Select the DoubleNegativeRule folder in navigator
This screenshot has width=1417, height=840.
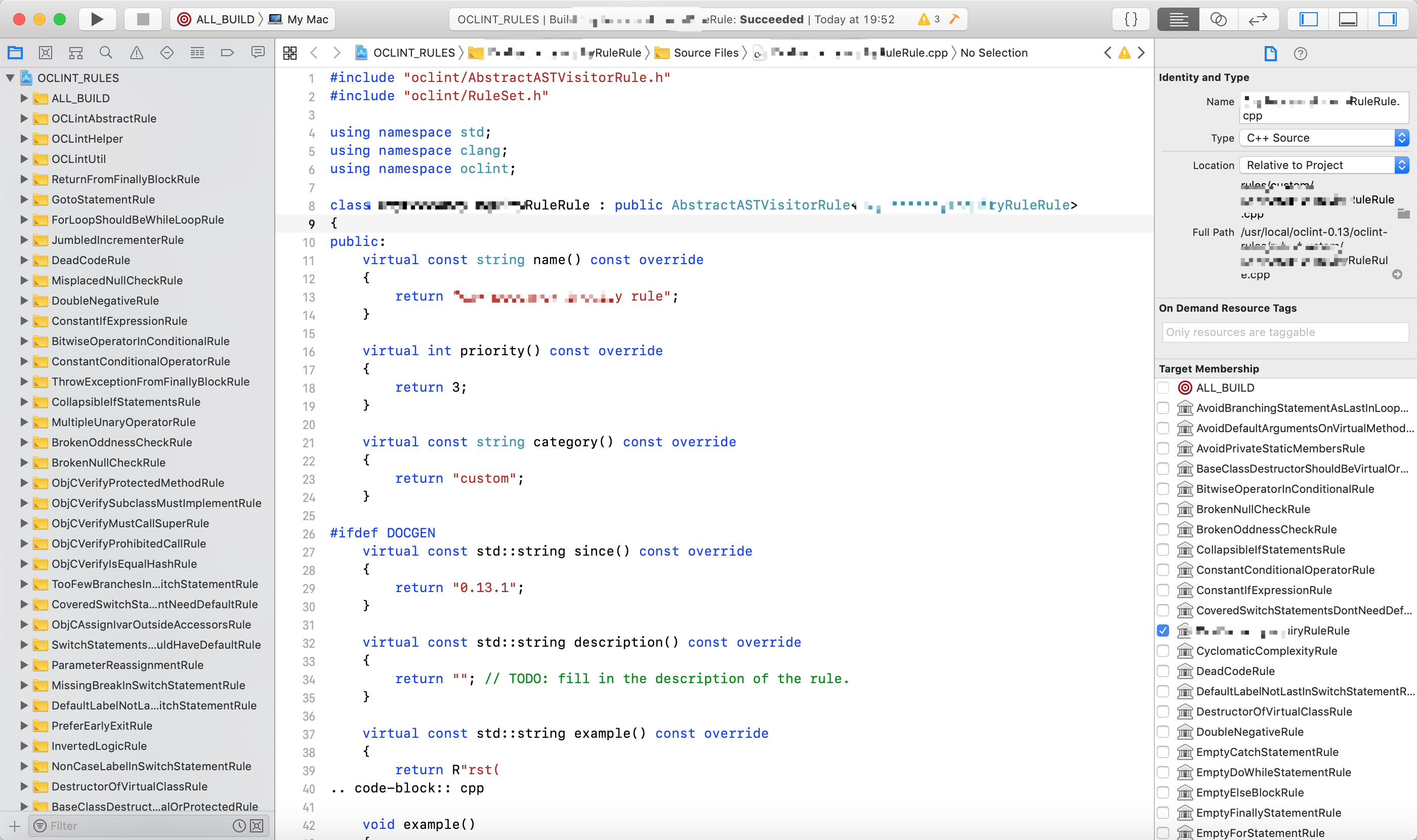pyautogui.click(x=105, y=301)
